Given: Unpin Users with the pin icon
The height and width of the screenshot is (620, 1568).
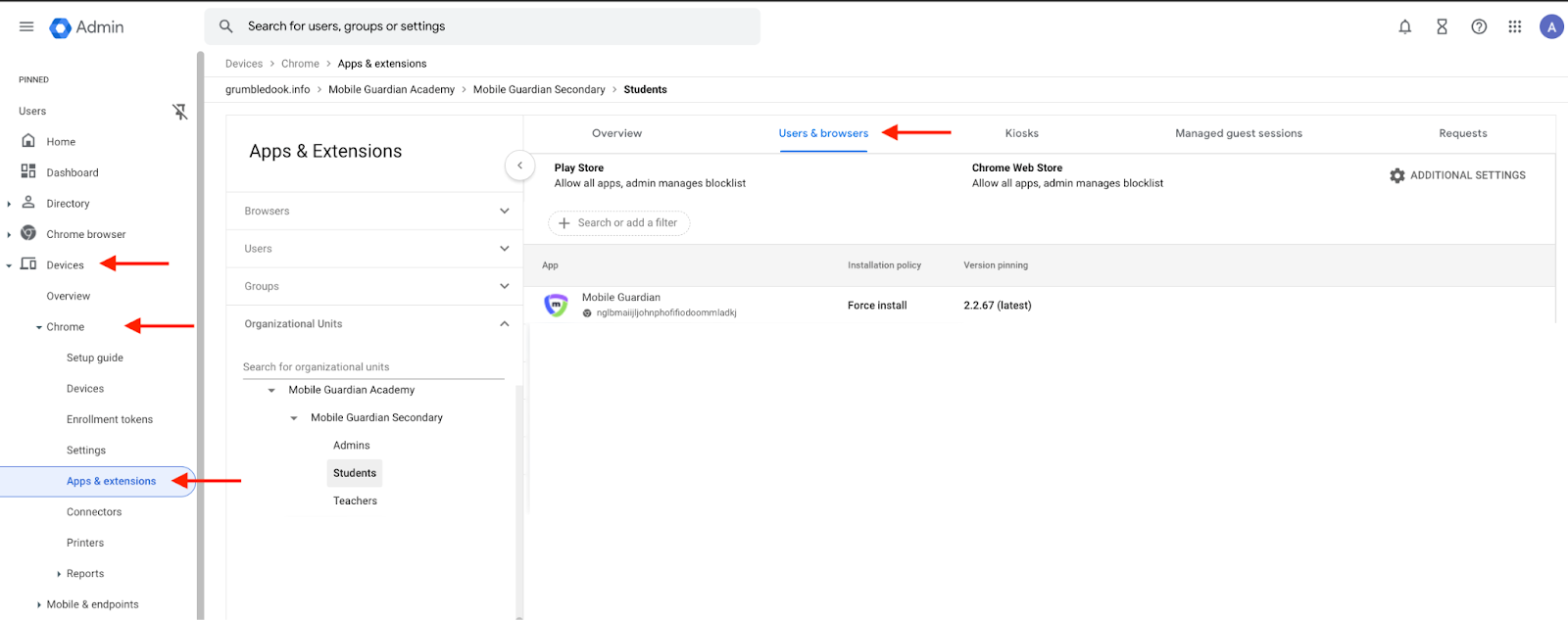Looking at the screenshot, I should click(x=180, y=112).
